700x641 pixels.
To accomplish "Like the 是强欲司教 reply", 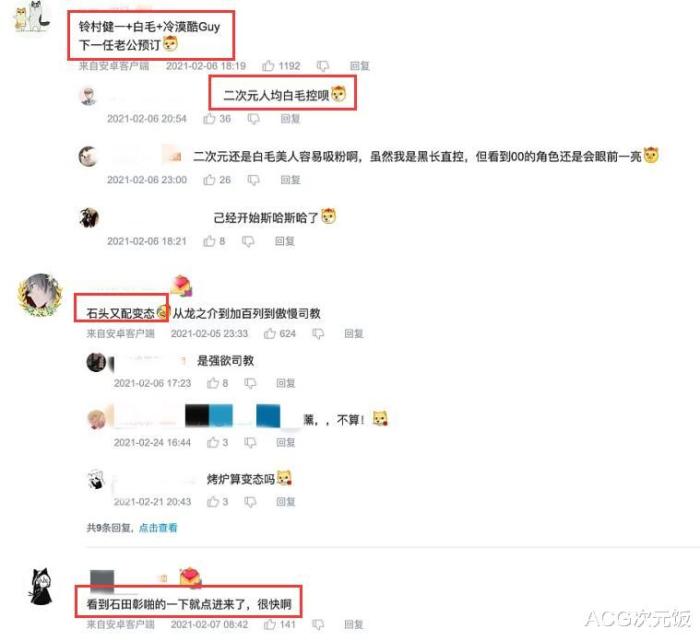I will pyautogui.click(x=212, y=383).
